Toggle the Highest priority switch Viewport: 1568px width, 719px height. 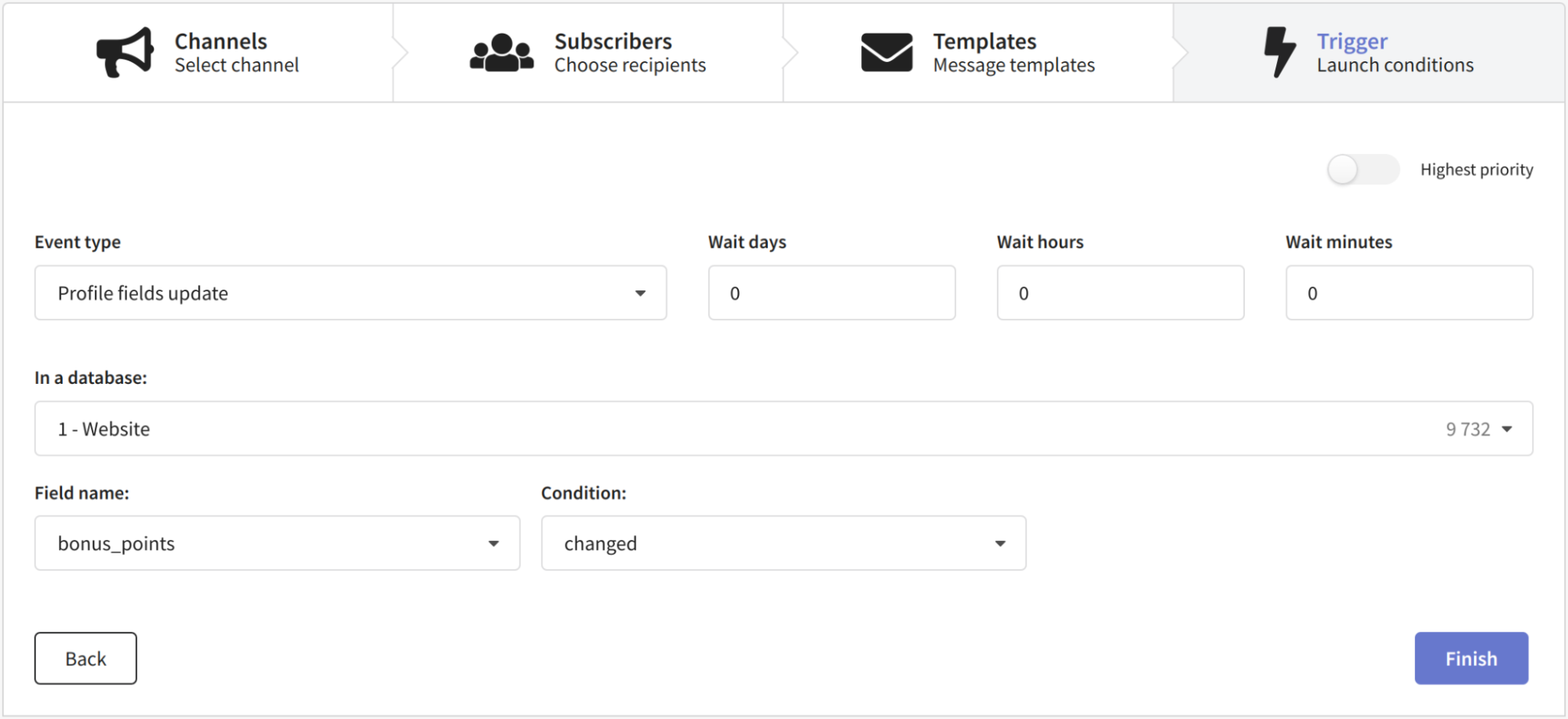(1363, 170)
